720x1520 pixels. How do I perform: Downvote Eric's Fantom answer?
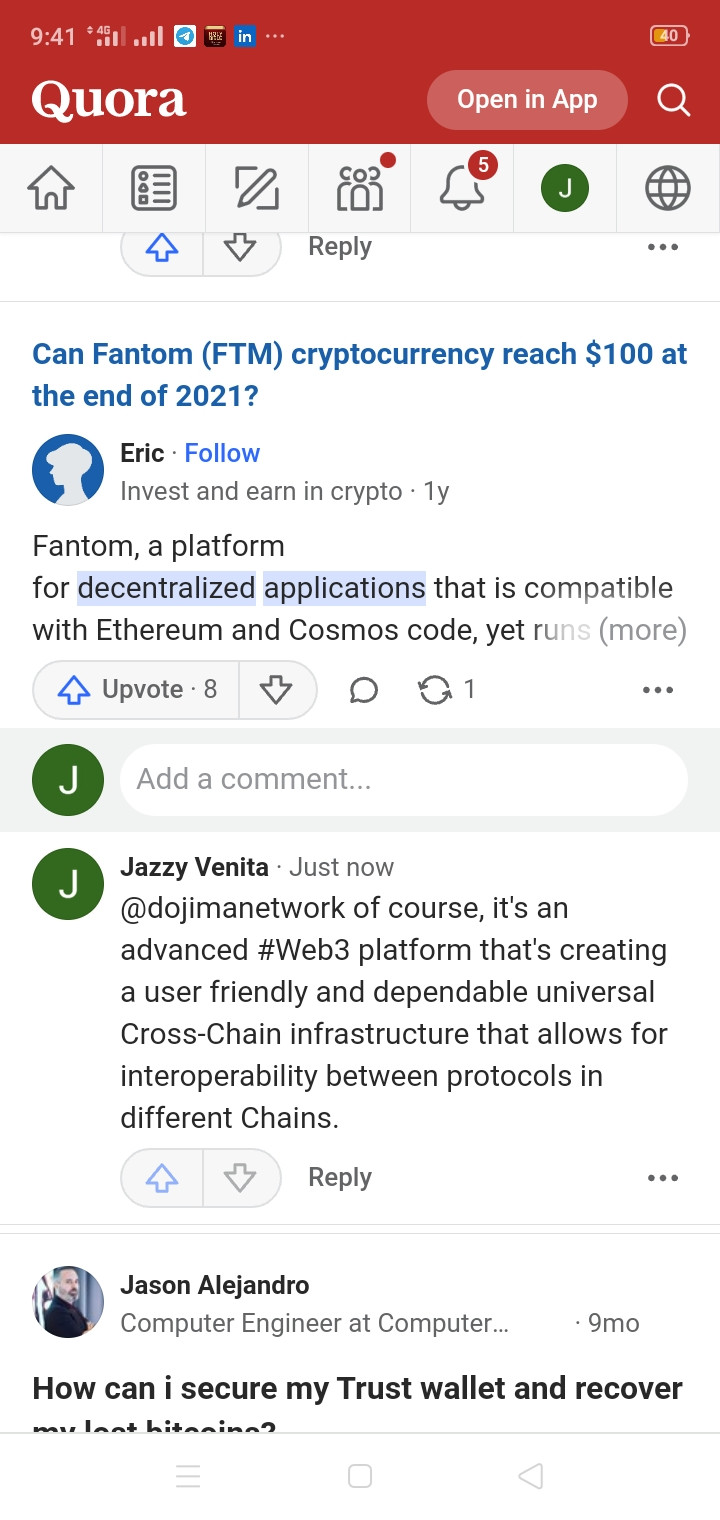tap(276, 690)
